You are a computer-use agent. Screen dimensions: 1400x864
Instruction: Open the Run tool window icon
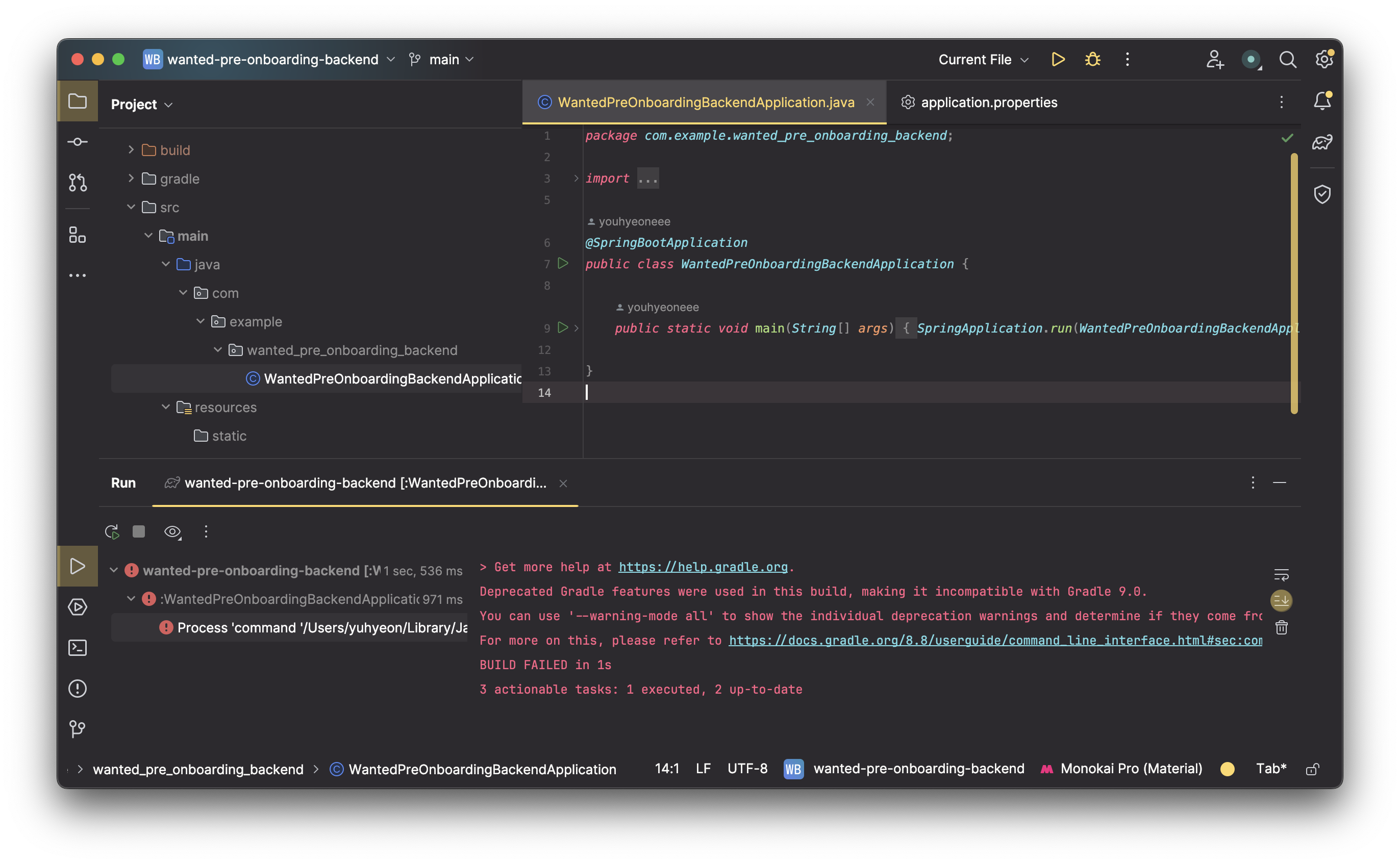77,566
